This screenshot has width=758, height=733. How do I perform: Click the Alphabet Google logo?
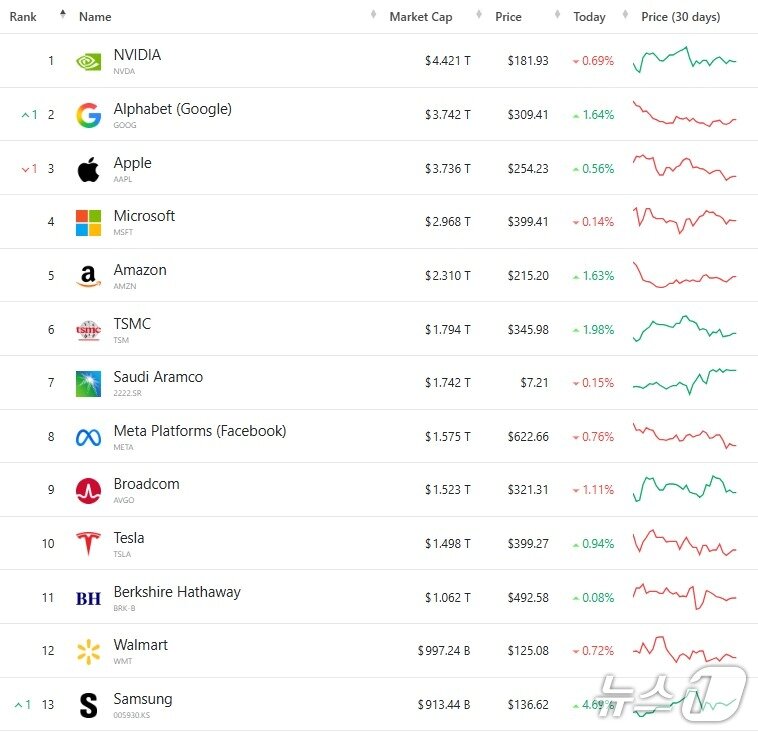click(88, 116)
